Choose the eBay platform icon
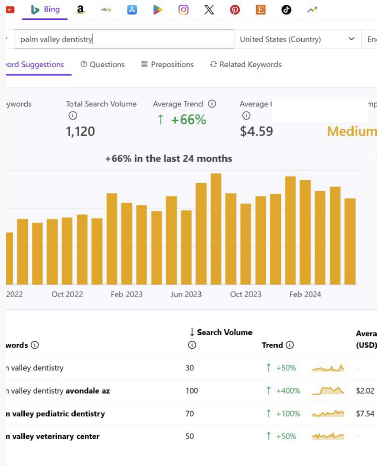Viewport: 380px width, 466px height. click(x=106, y=10)
